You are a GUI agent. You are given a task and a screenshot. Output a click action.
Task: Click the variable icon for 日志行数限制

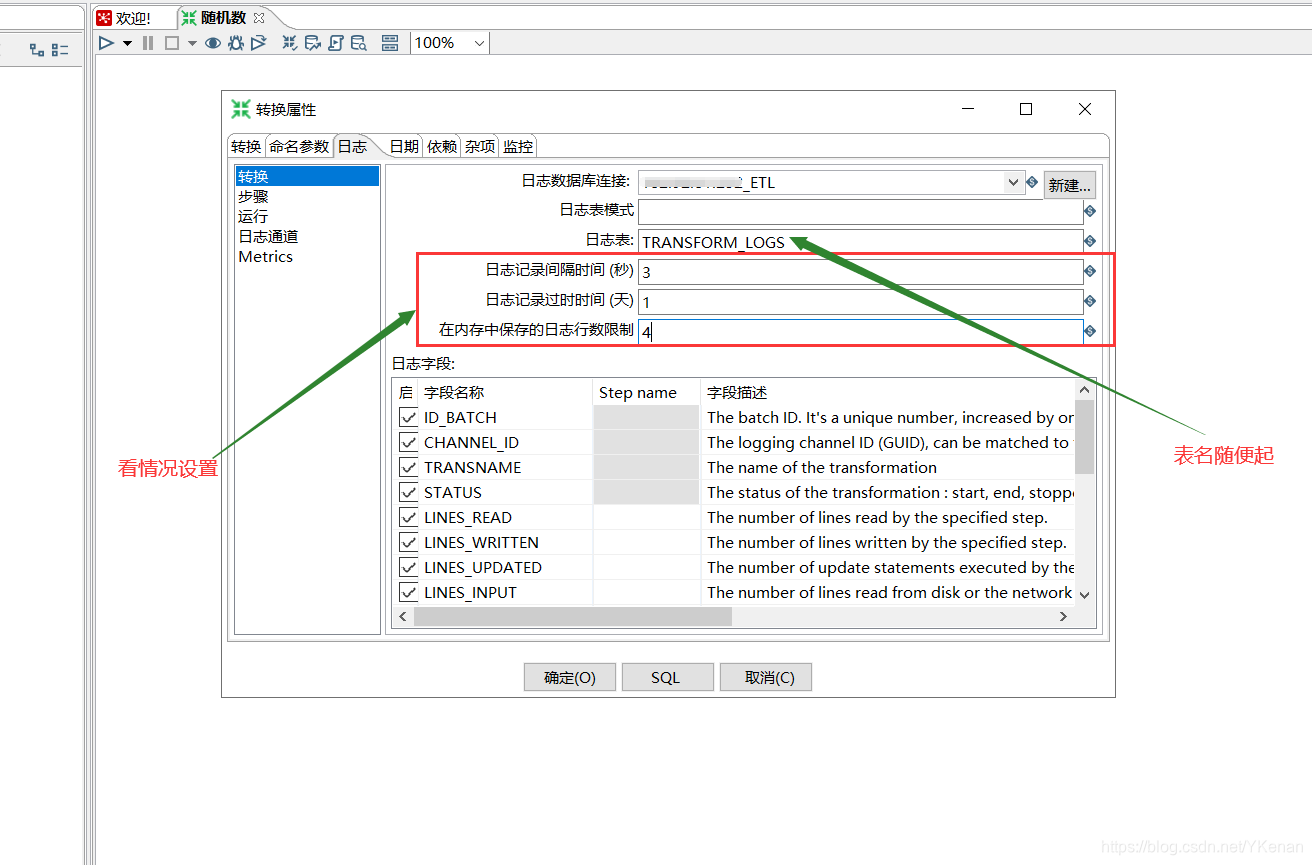click(x=1090, y=331)
